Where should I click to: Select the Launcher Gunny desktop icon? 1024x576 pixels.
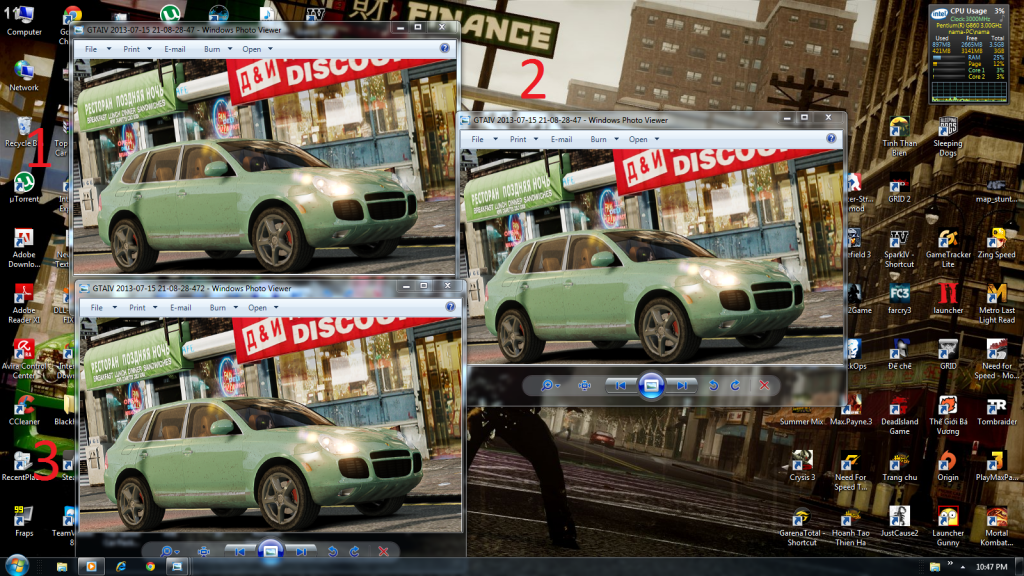tap(948, 526)
